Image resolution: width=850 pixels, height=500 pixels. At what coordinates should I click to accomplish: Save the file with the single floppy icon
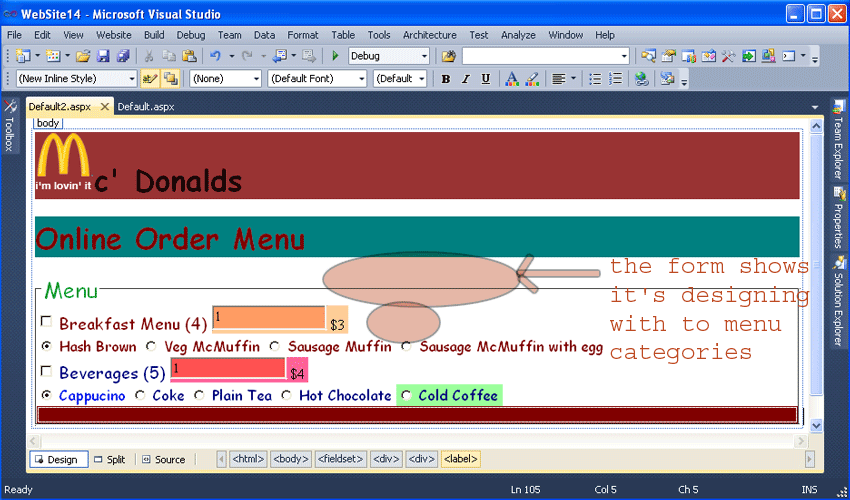[103, 56]
